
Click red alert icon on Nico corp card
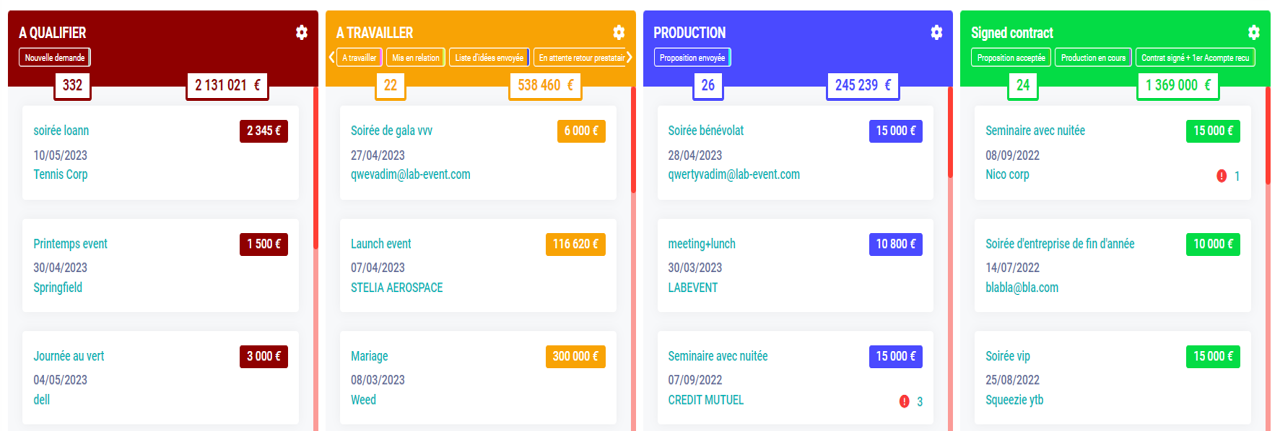pyautogui.click(x=1221, y=176)
